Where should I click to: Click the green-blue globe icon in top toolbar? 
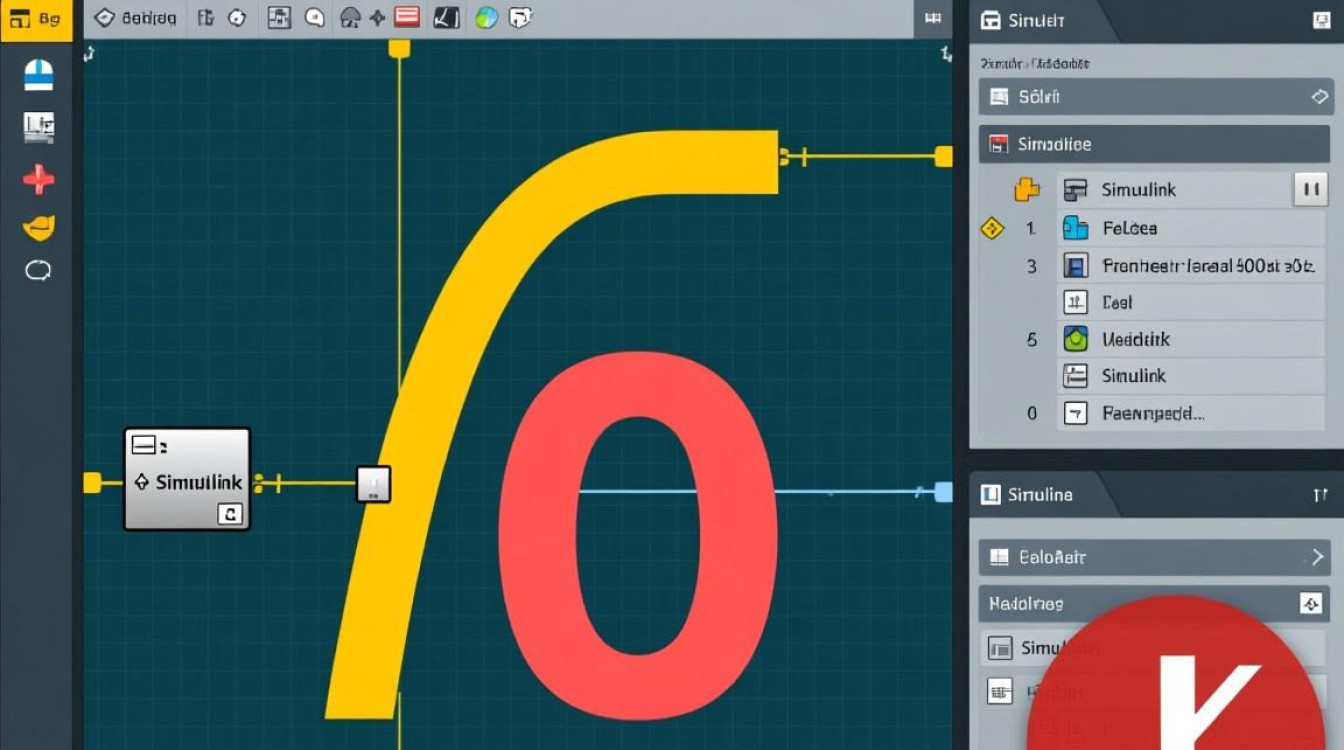[x=486, y=17]
